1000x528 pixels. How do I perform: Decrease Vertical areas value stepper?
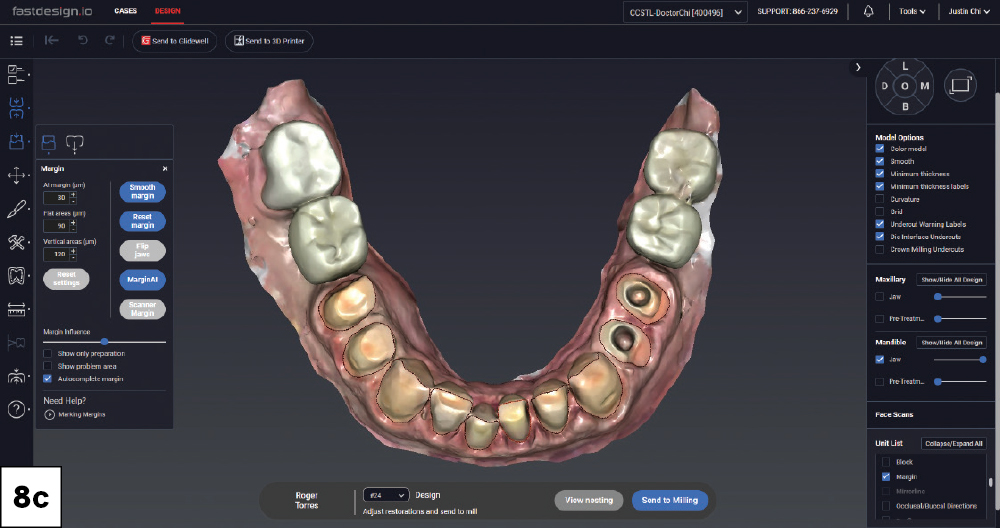tap(73, 257)
